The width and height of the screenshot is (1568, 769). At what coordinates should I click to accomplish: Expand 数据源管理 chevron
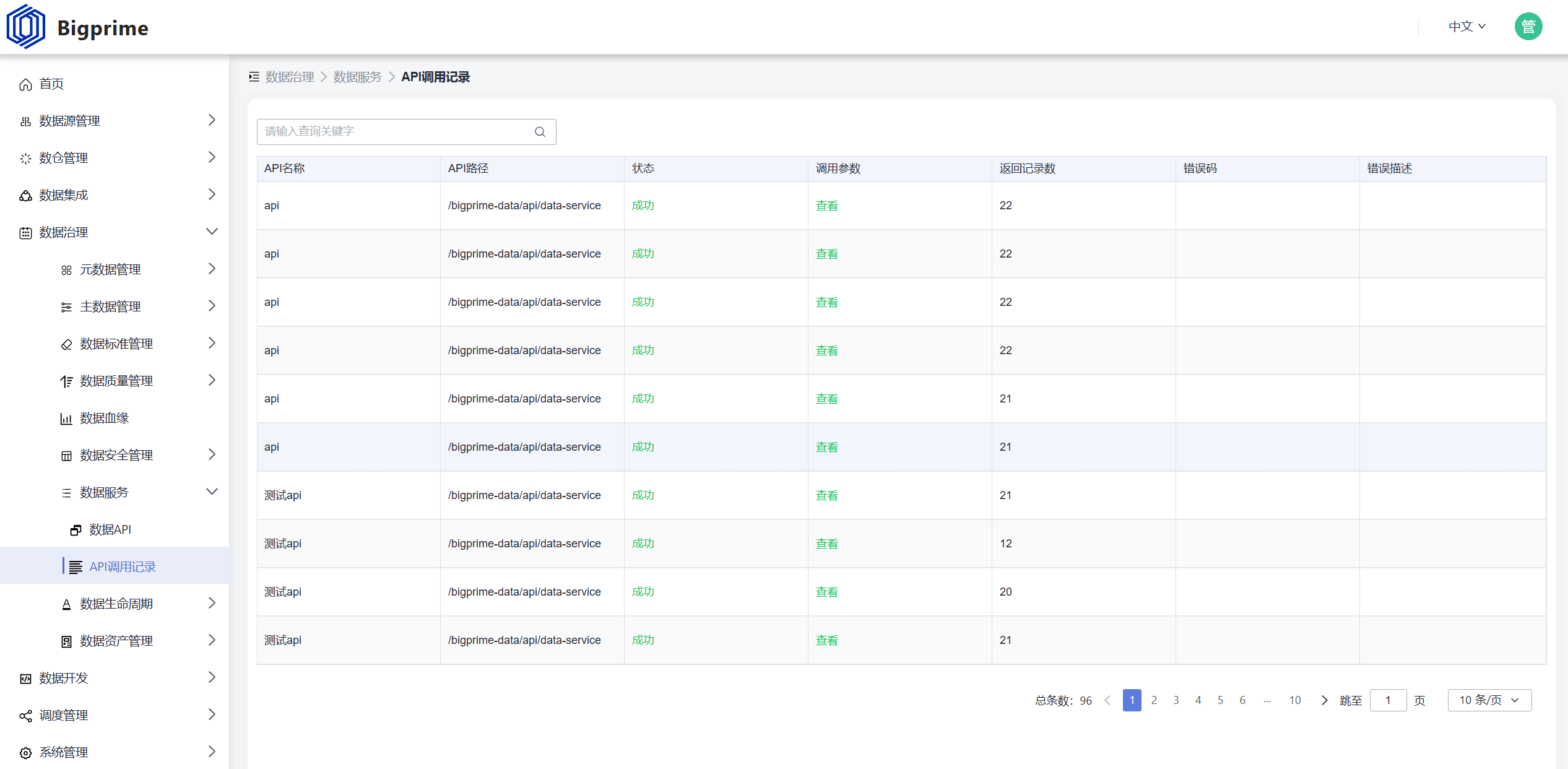coord(212,120)
